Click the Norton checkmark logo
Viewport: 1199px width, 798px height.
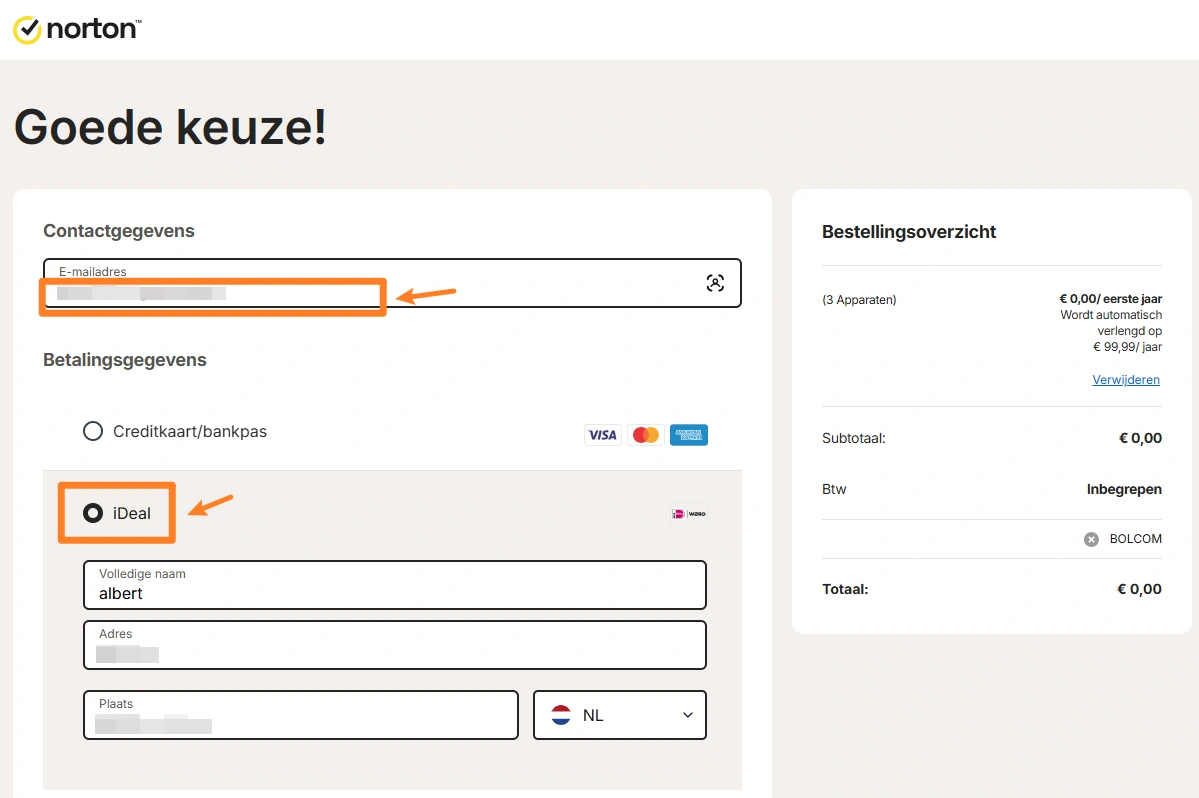27,30
